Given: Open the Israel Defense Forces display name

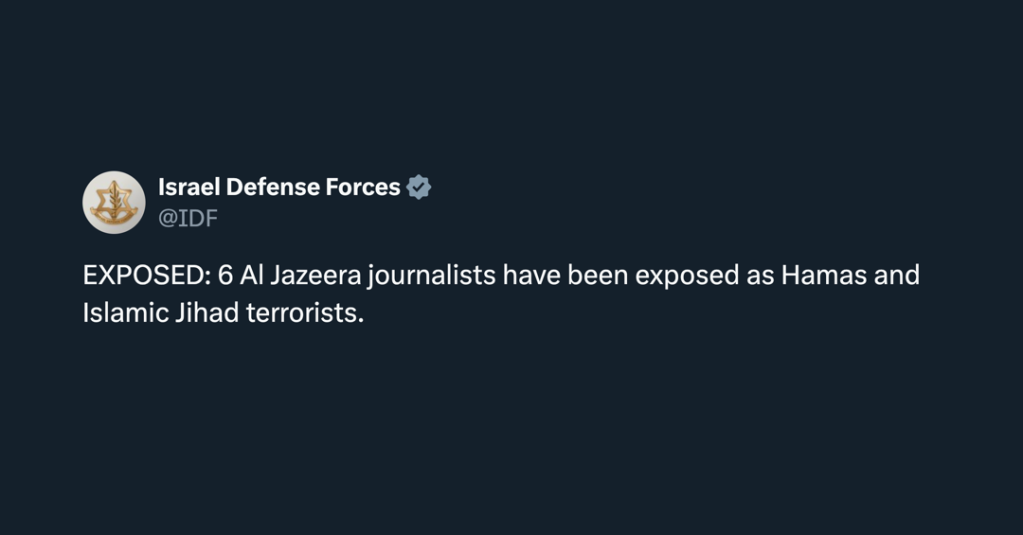Looking at the screenshot, I should click(279, 187).
